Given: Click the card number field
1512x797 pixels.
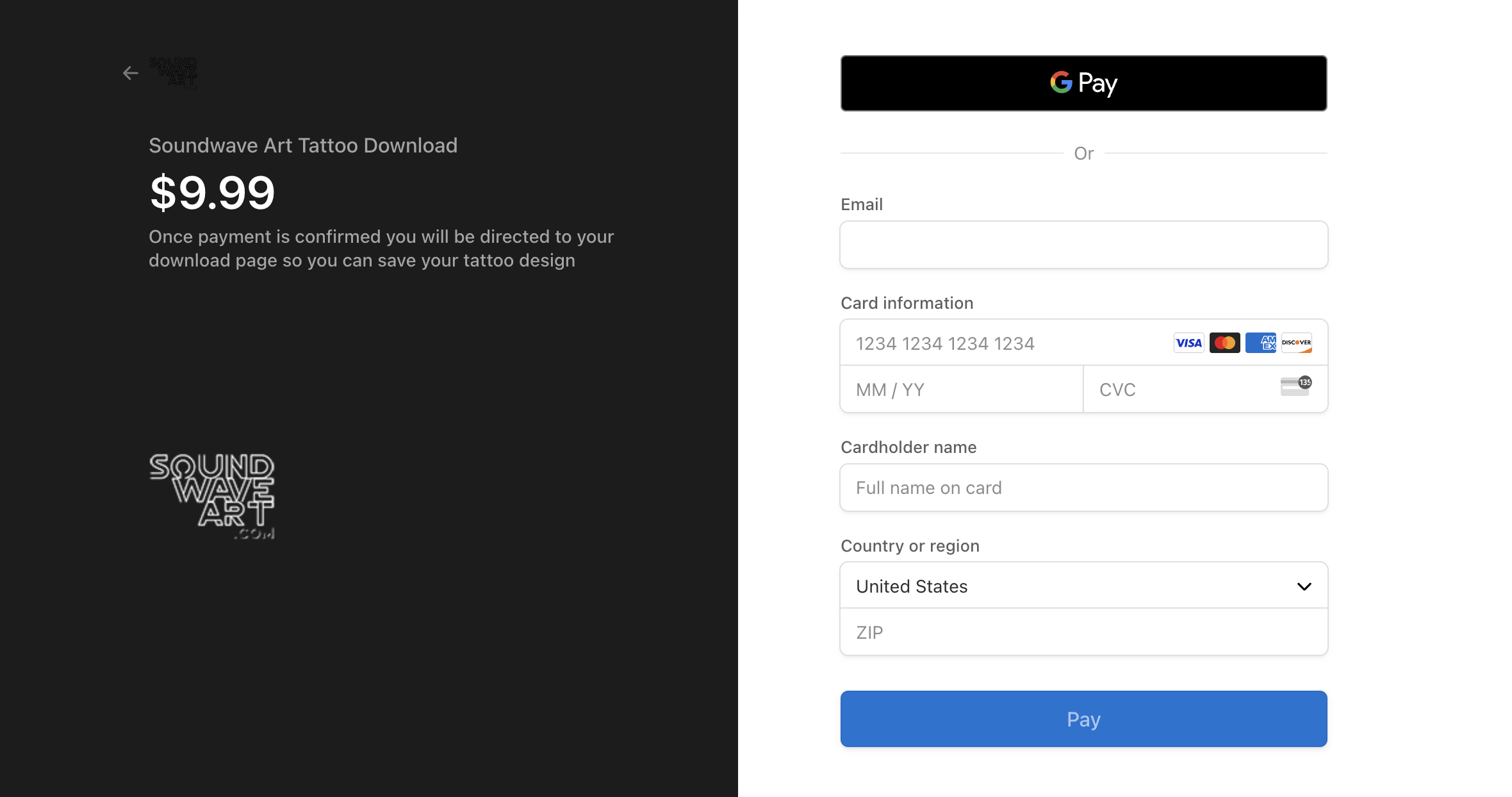Looking at the screenshot, I should click(x=1006, y=343).
